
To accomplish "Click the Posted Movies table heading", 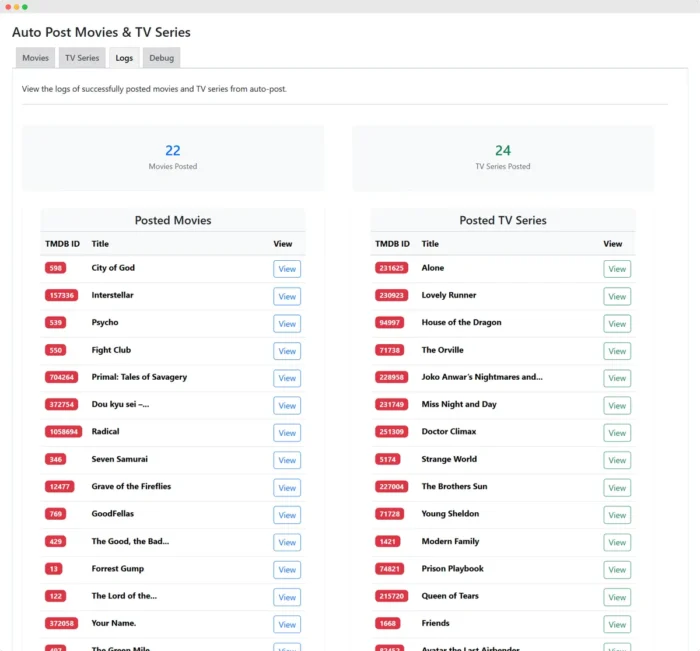I will [x=173, y=220].
